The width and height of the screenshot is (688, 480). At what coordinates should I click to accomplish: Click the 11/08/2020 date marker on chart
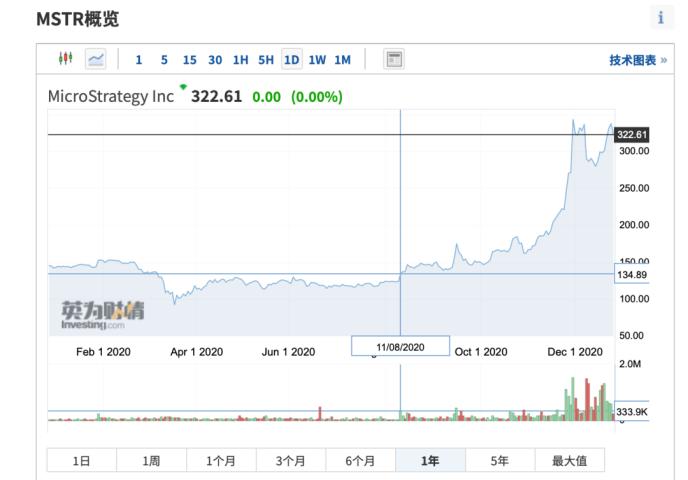coord(400,347)
